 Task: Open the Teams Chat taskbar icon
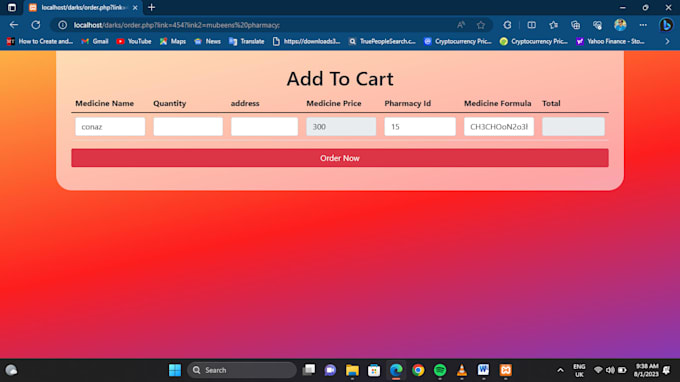tap(330, 370)
